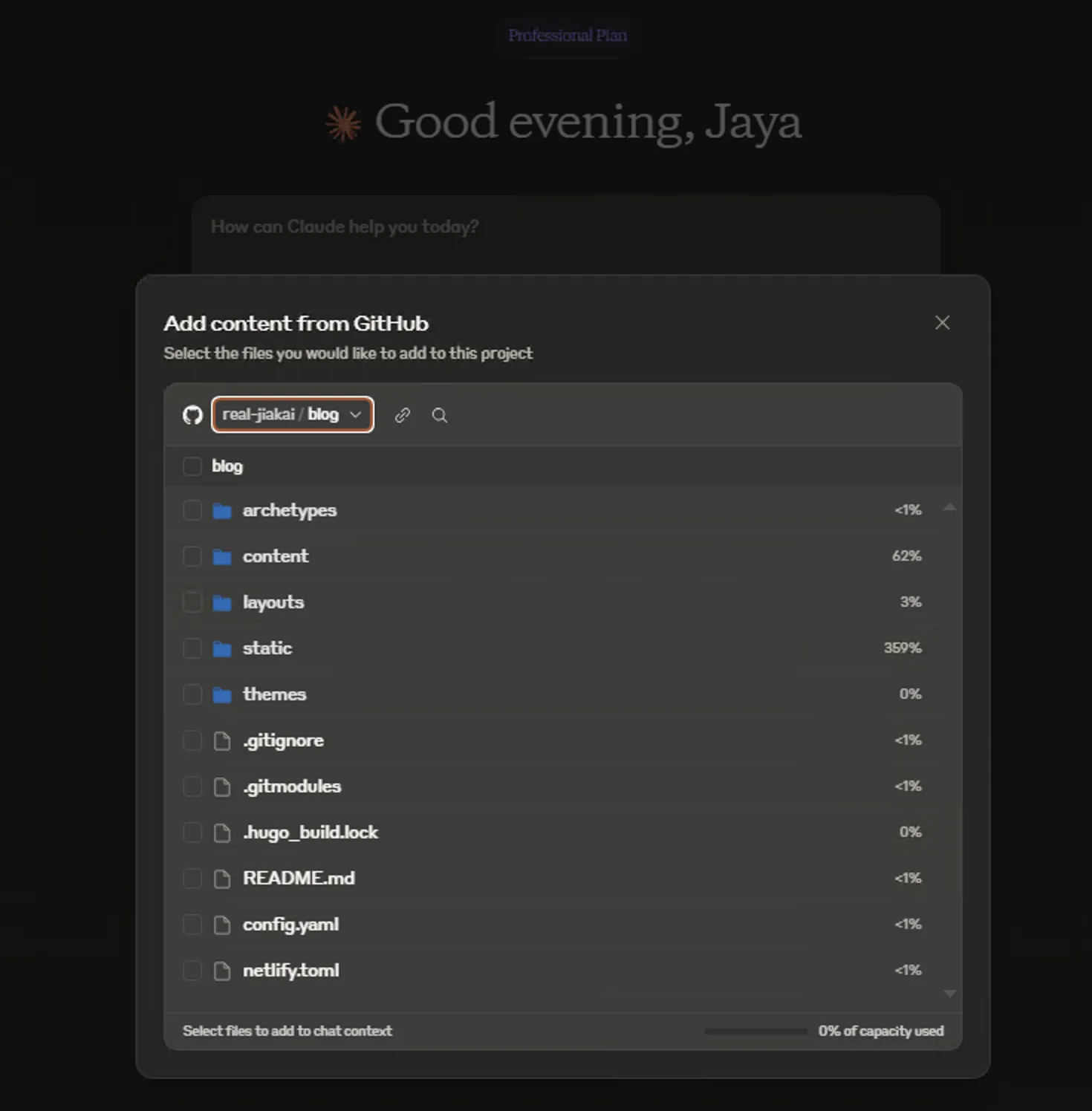Check the .gitignore file checkbox
Viewport: 1092px width, 1111px height.
(x=192, y=740)
